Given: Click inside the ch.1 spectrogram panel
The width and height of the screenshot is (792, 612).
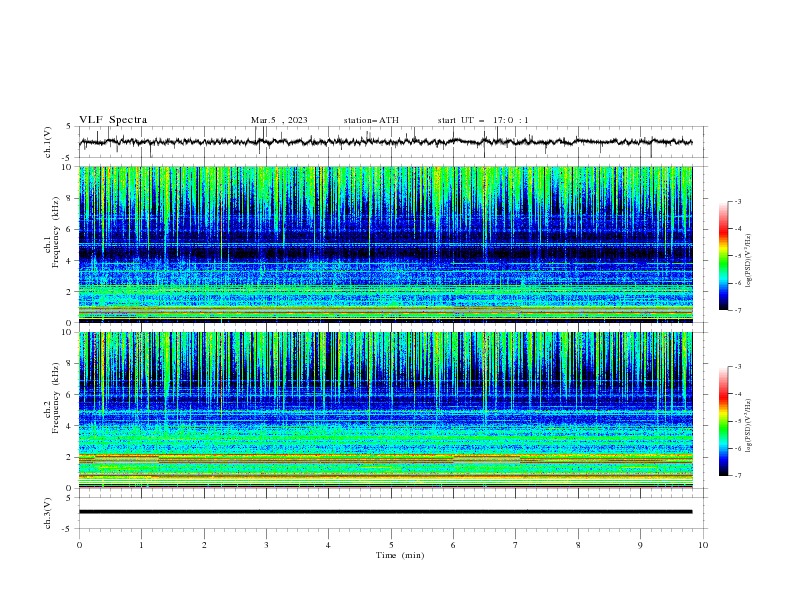Looking at the screenshot, I should point(385,244).
